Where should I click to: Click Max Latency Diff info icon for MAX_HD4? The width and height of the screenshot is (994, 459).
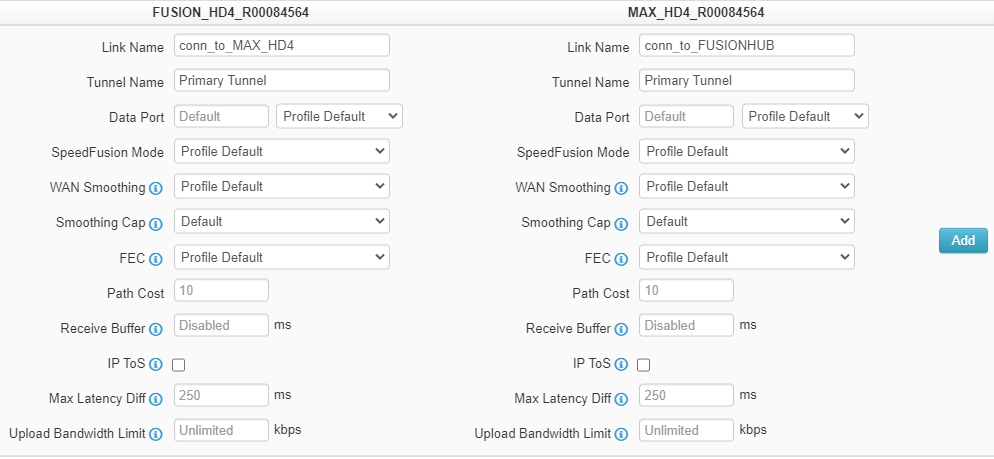click(x=621, y=399)
